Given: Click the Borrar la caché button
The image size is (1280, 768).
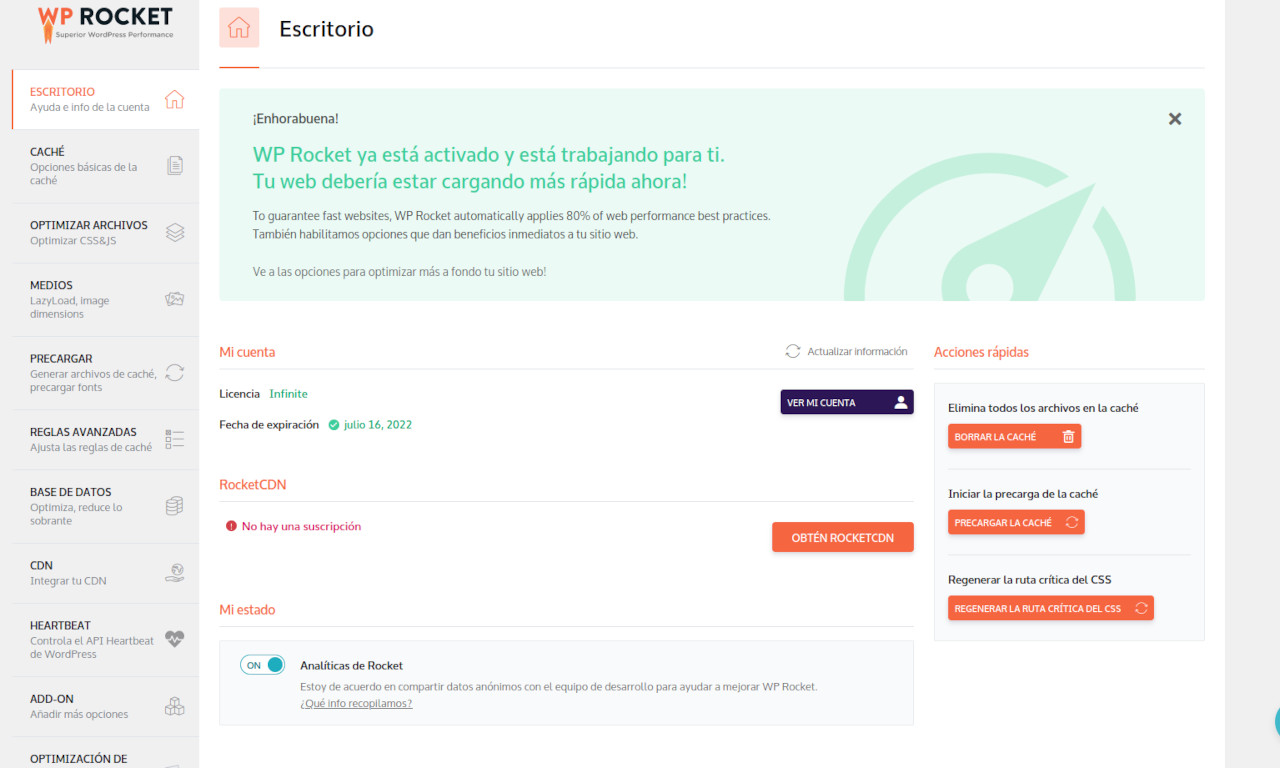Looking at the screenshot, I should (x=1015, y=436).
